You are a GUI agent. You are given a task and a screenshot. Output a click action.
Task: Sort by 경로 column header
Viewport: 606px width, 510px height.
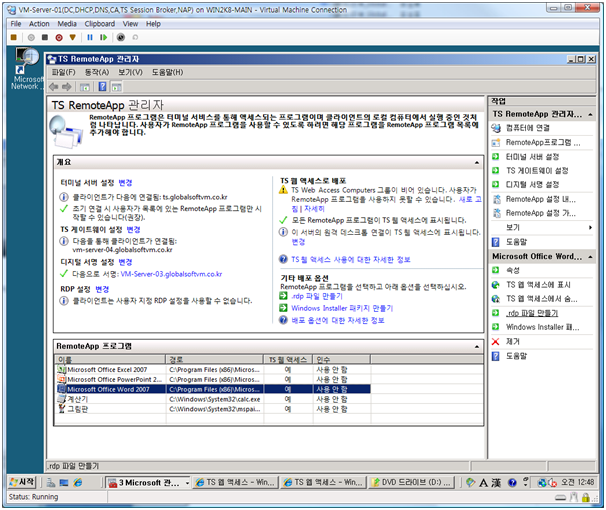click(x=214, y=360)
